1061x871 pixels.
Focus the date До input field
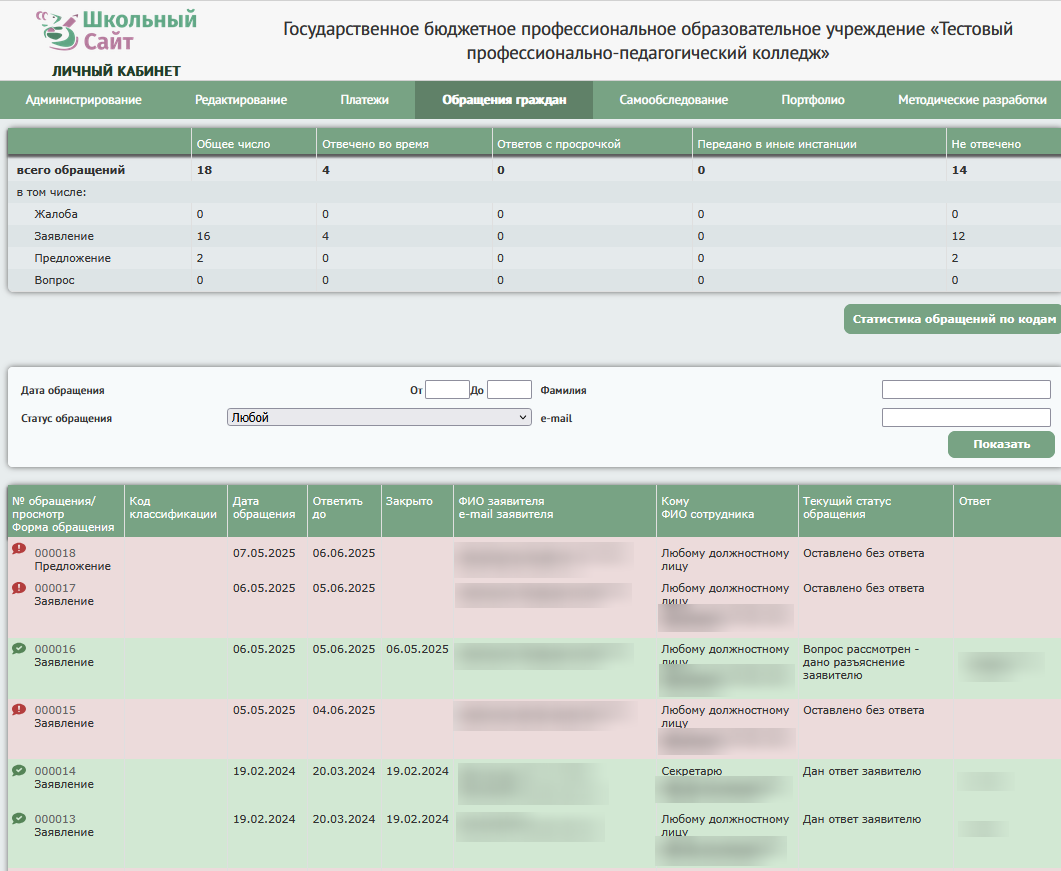[x=509, y=390]
